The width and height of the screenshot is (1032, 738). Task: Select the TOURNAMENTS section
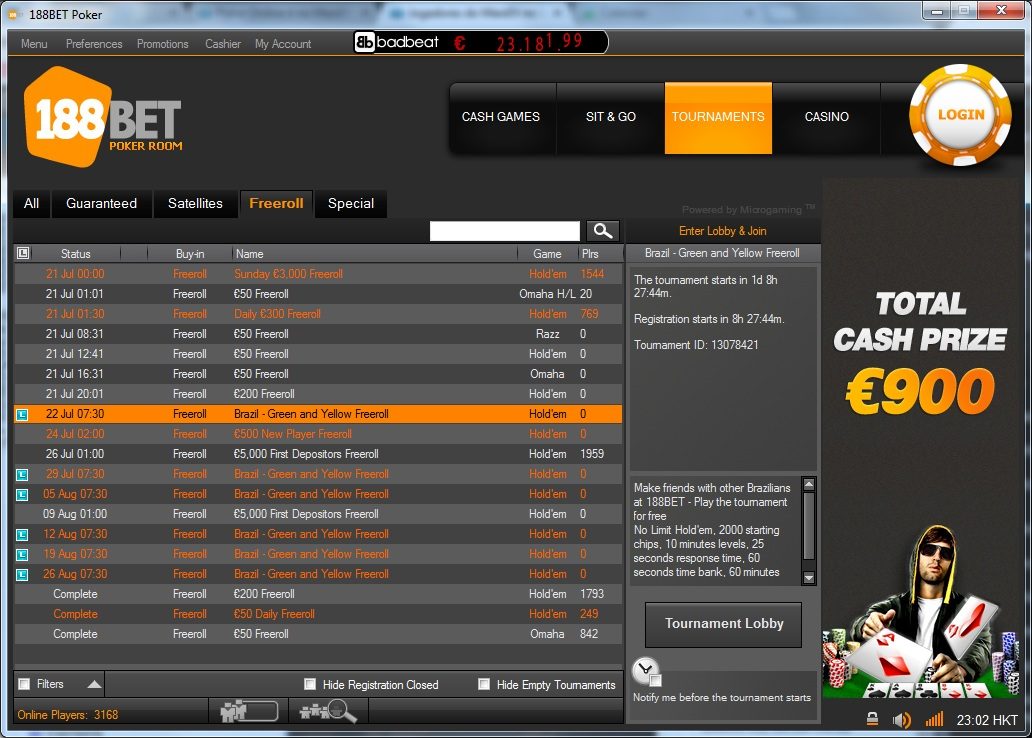tap(718, 117)
